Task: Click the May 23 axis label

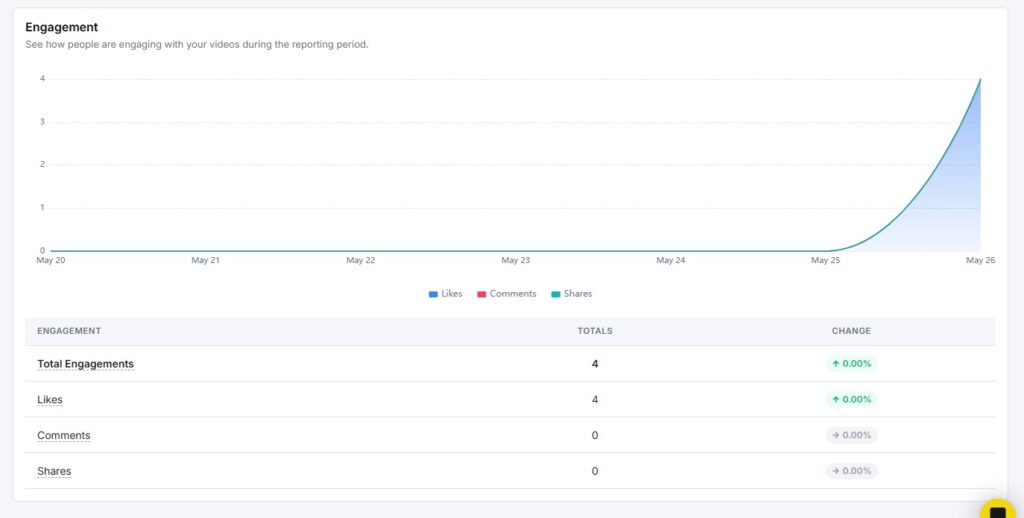Action: pos(515,260)
